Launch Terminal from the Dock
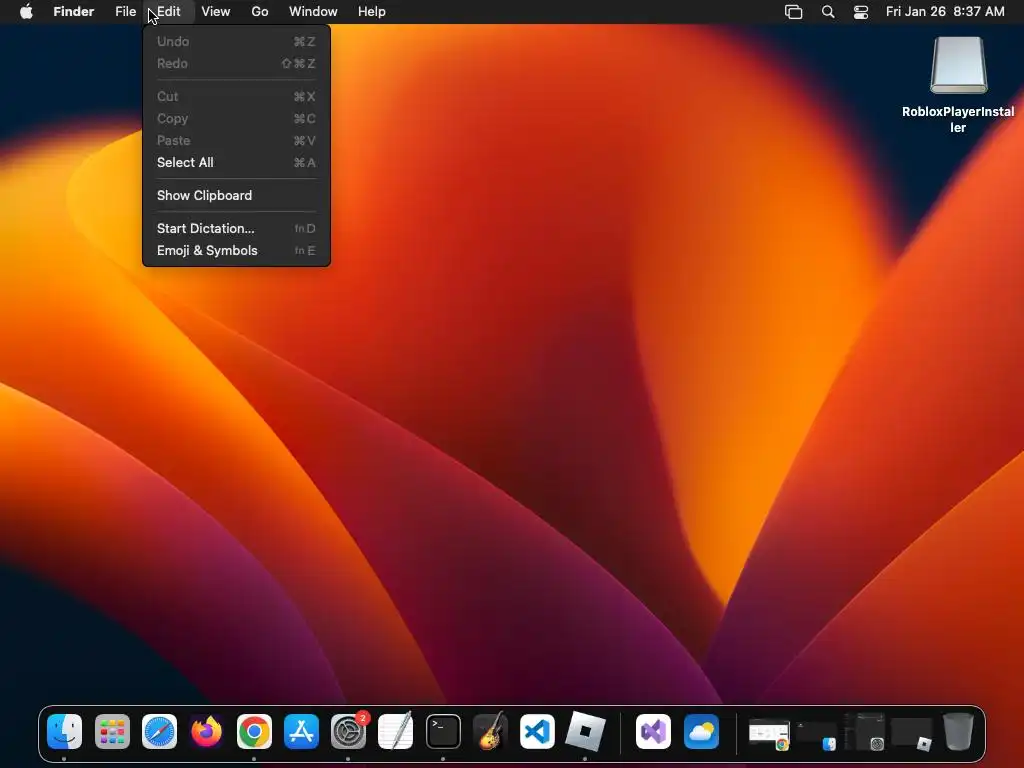 click(x=443, y=731)
